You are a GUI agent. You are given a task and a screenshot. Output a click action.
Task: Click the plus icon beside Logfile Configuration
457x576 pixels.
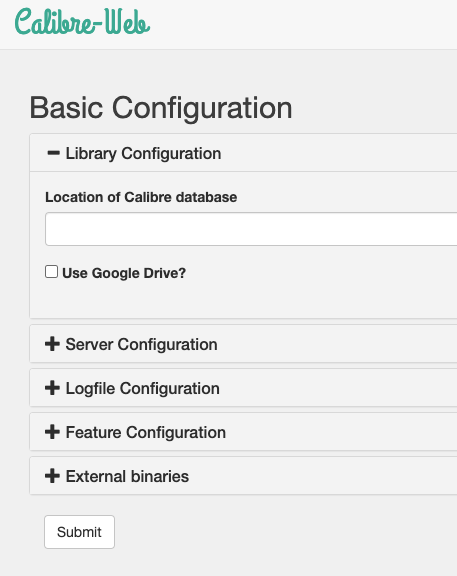click(x=52, y=388)
